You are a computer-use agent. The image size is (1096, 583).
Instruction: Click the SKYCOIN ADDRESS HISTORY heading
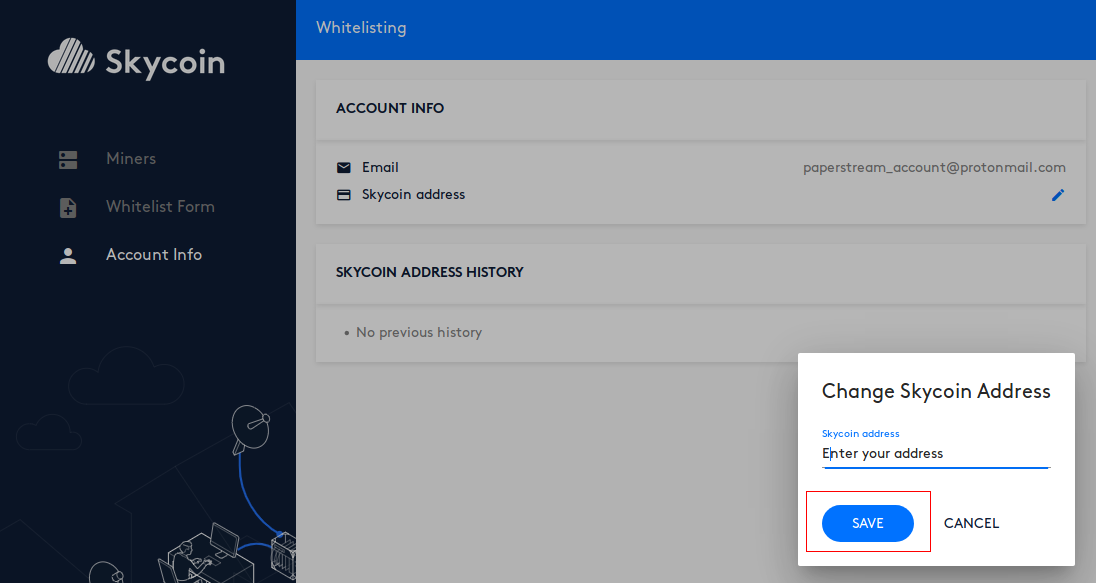tap(429, 273)
